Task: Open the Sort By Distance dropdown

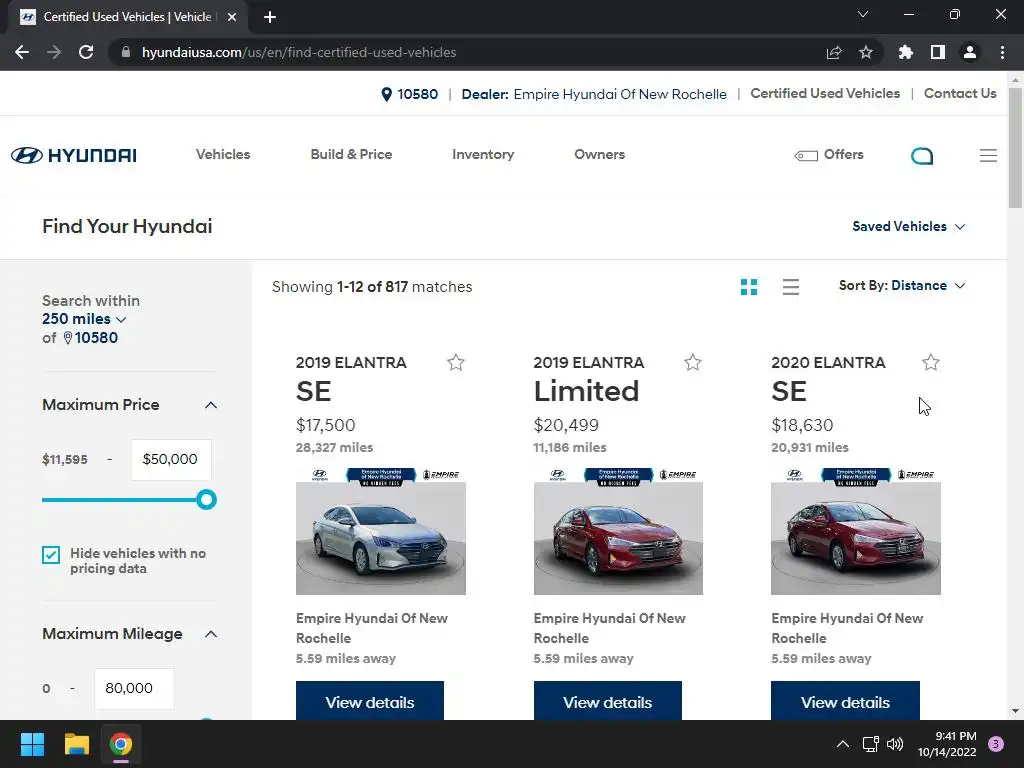Action: (902, 286)
